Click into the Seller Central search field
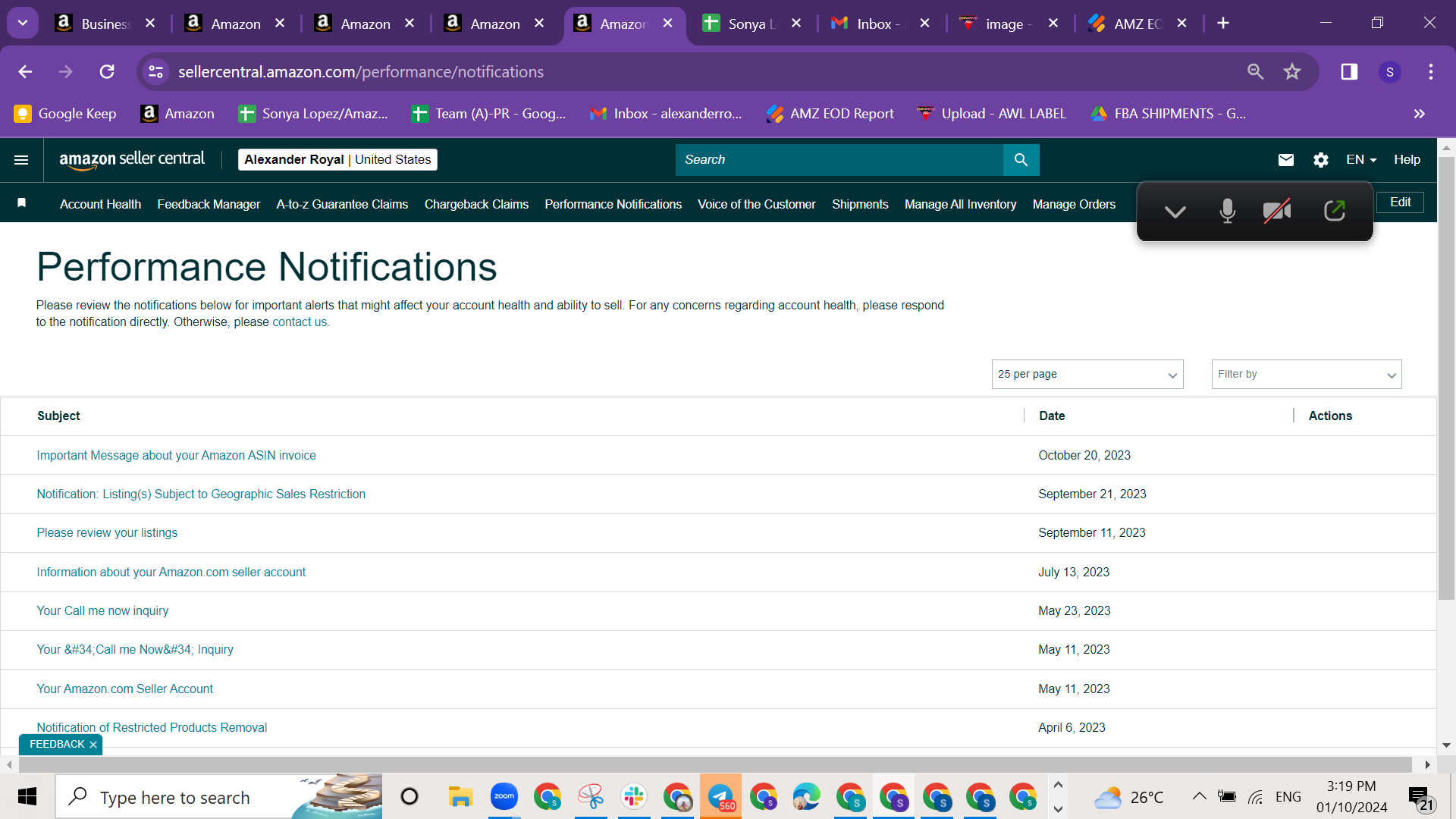 pyautogui.click(x=839, y=160)
